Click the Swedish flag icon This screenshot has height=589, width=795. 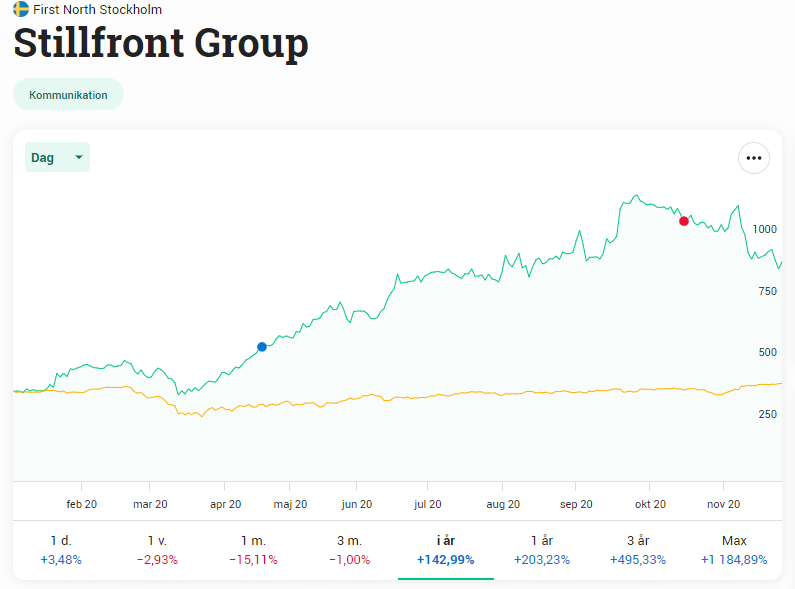21,9
